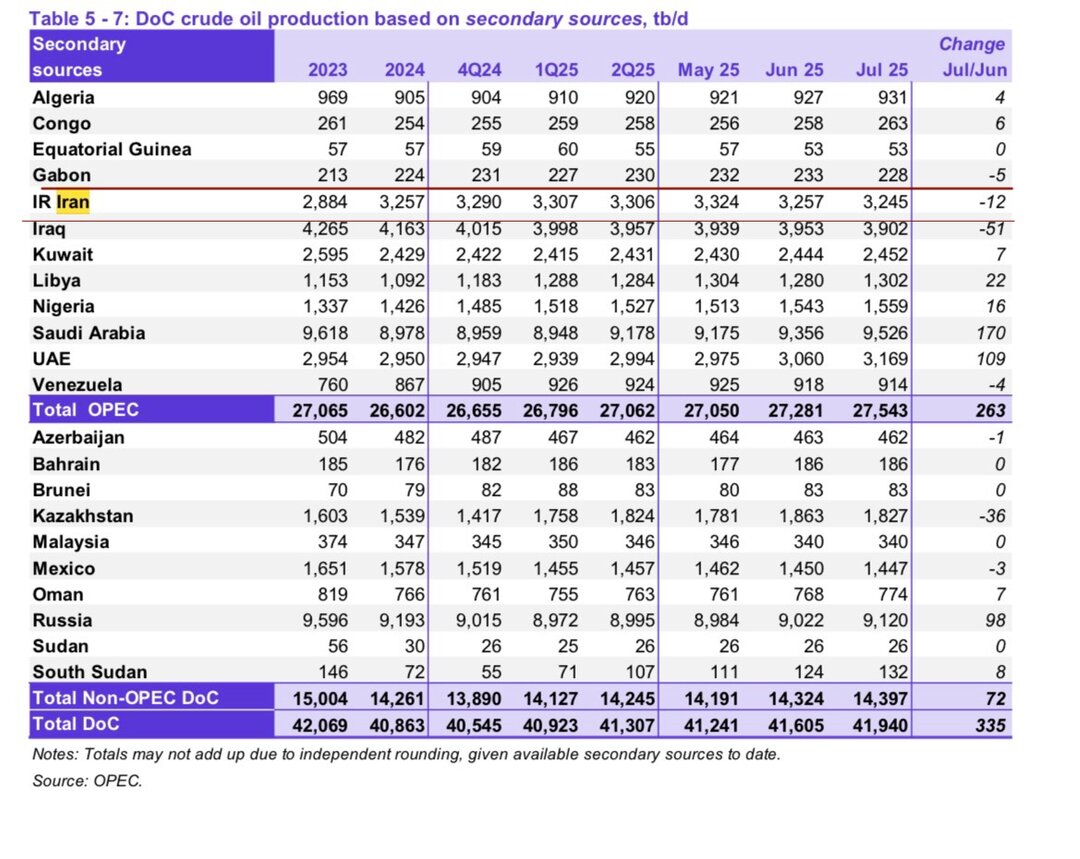This screenshot has height=859, width=1080.
Task: Click the Jul 25 column header
Action: tap(882, 70)
